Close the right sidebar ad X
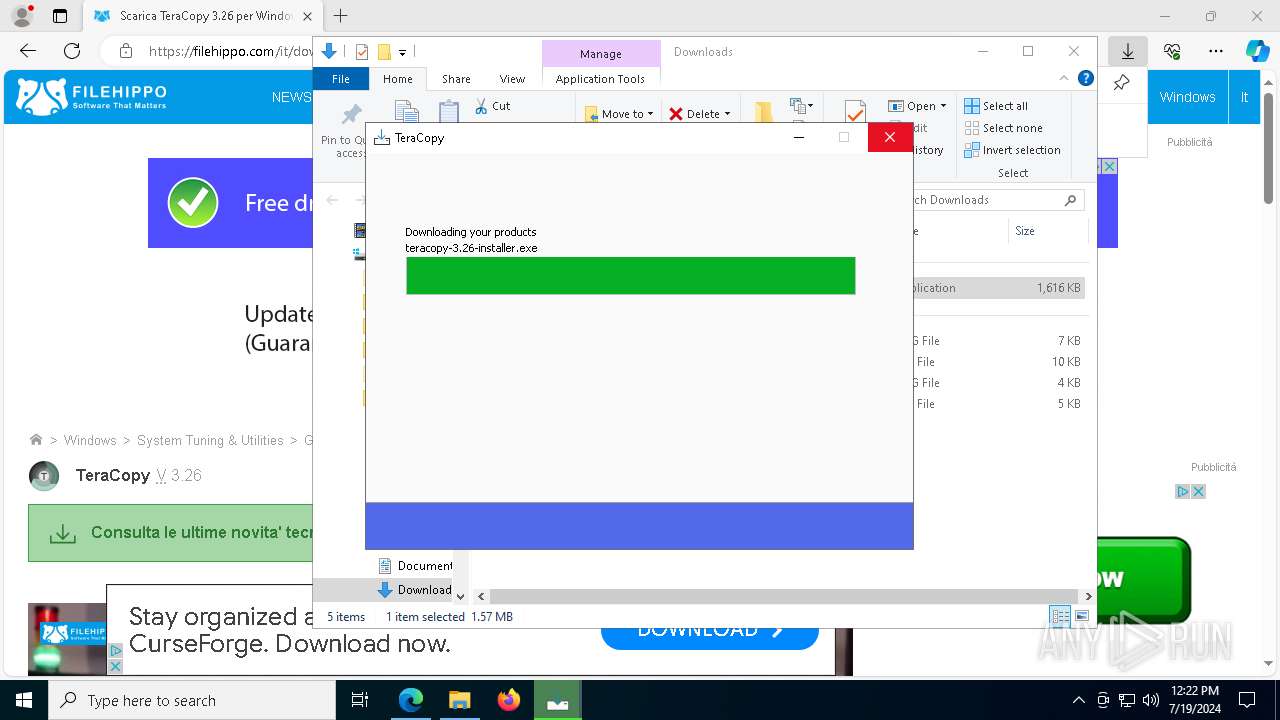This screenshot has width=1280, height=720. click(x=1198, y=491)
